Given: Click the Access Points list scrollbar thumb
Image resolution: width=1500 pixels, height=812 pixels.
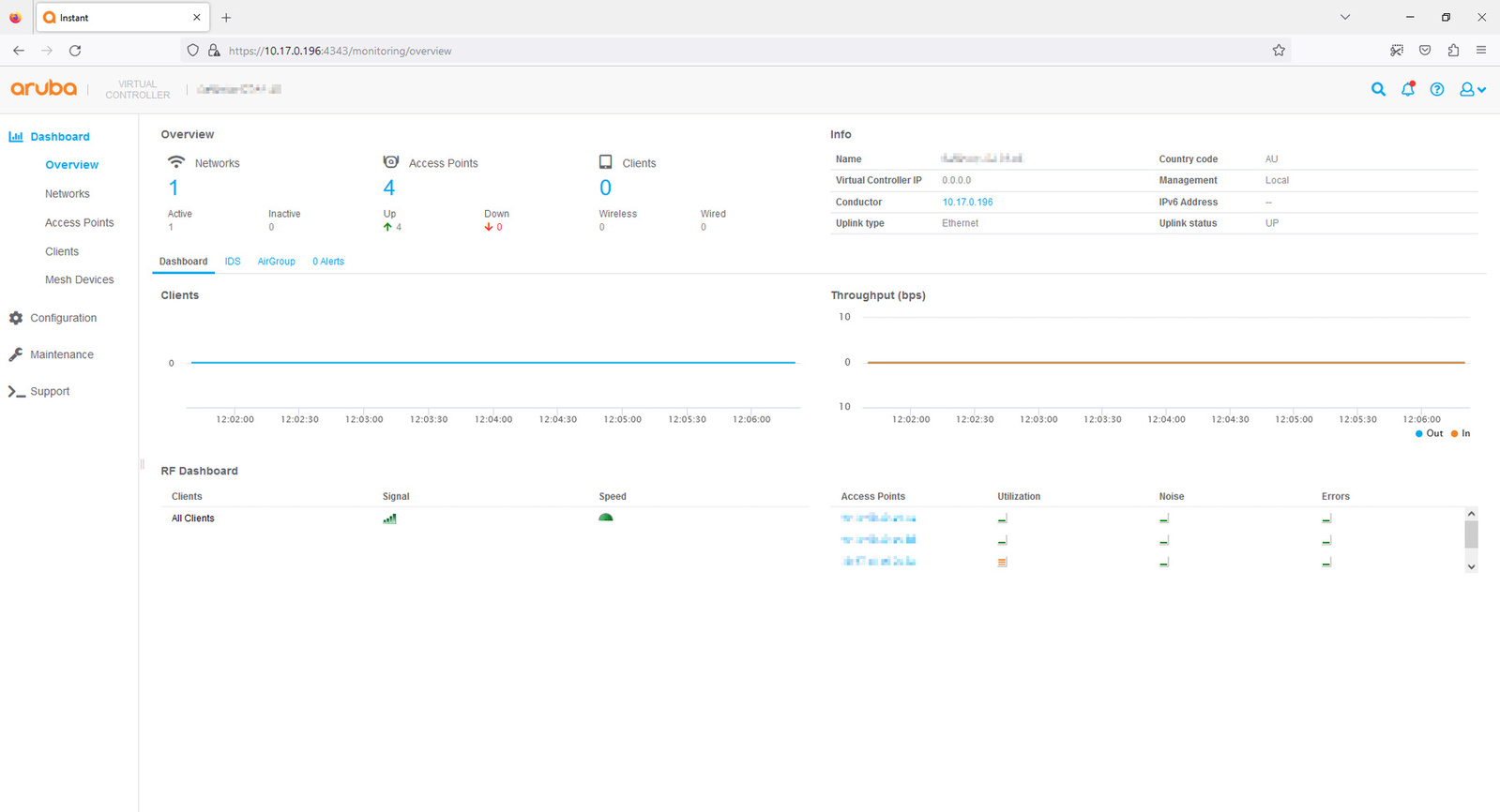Looking at the screenshot, I should [x=1471, y=534].
